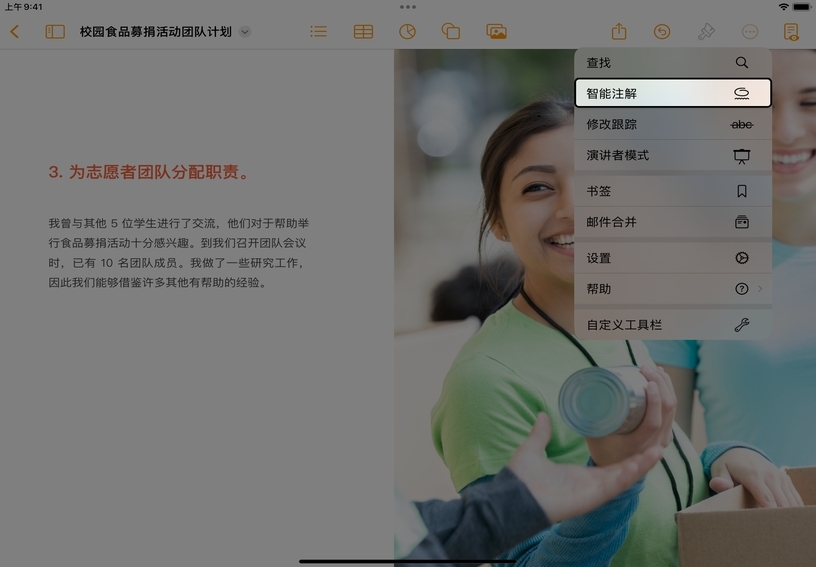The image size is (816, 567).
Task: Open the chart insertion icon
Action: 407,32
